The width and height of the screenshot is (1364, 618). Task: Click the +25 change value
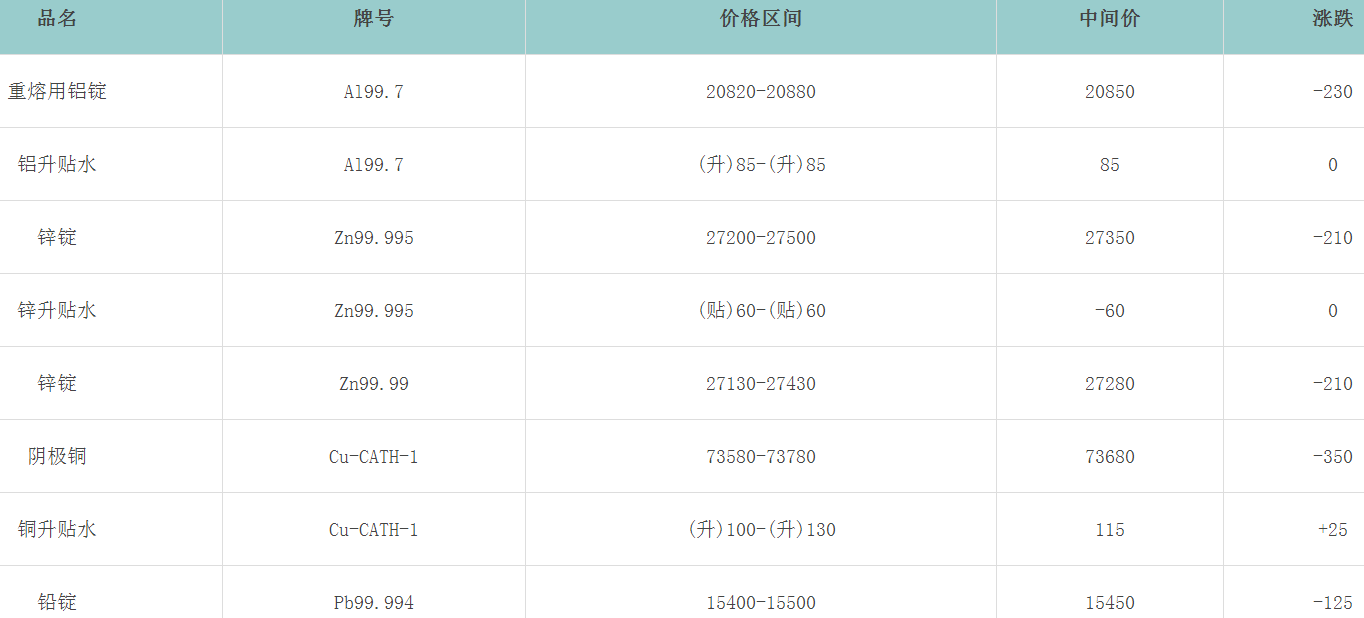(x=1332, y=530)
